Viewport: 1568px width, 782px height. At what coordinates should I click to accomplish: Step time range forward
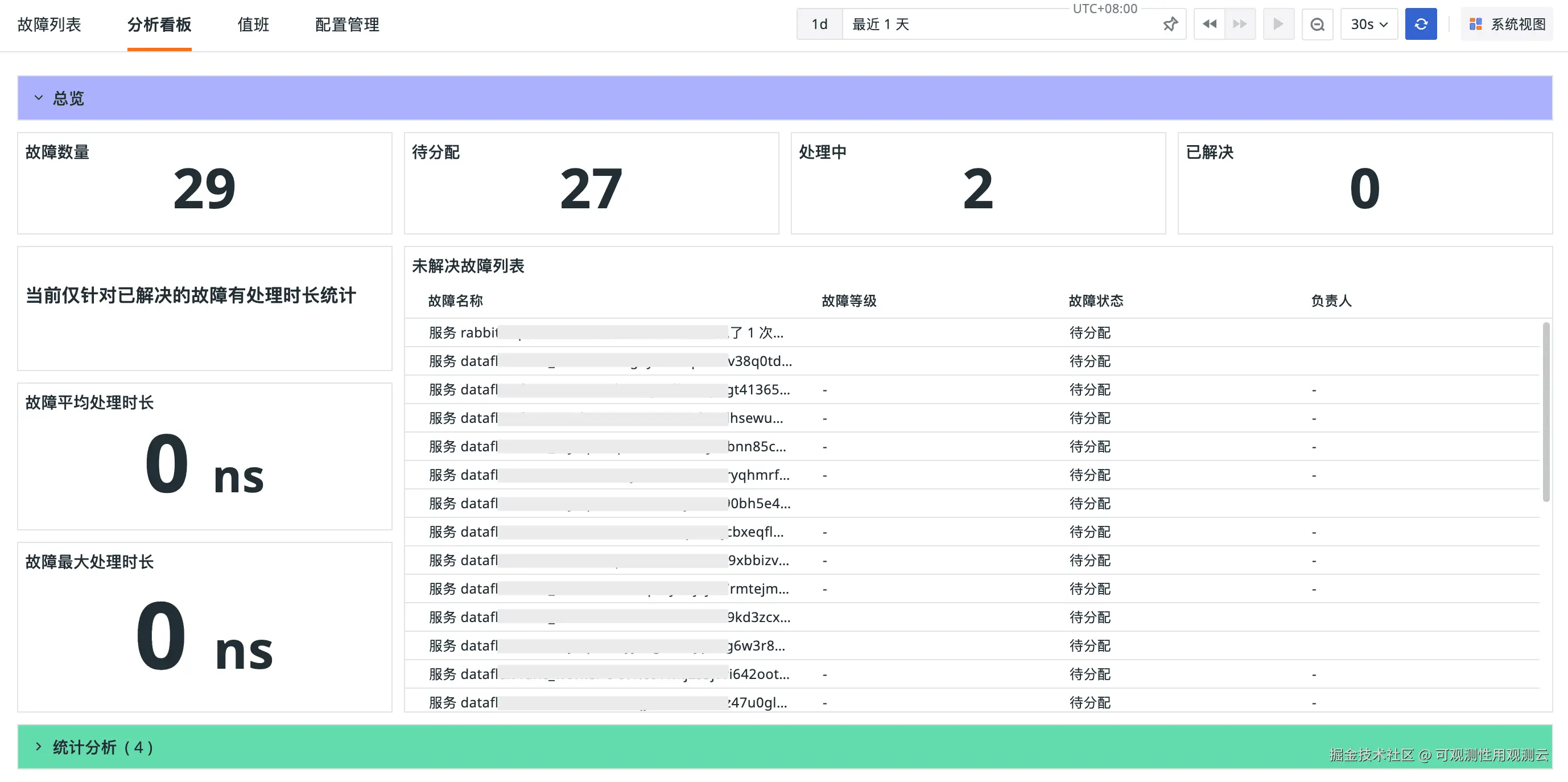(1240, 24)
